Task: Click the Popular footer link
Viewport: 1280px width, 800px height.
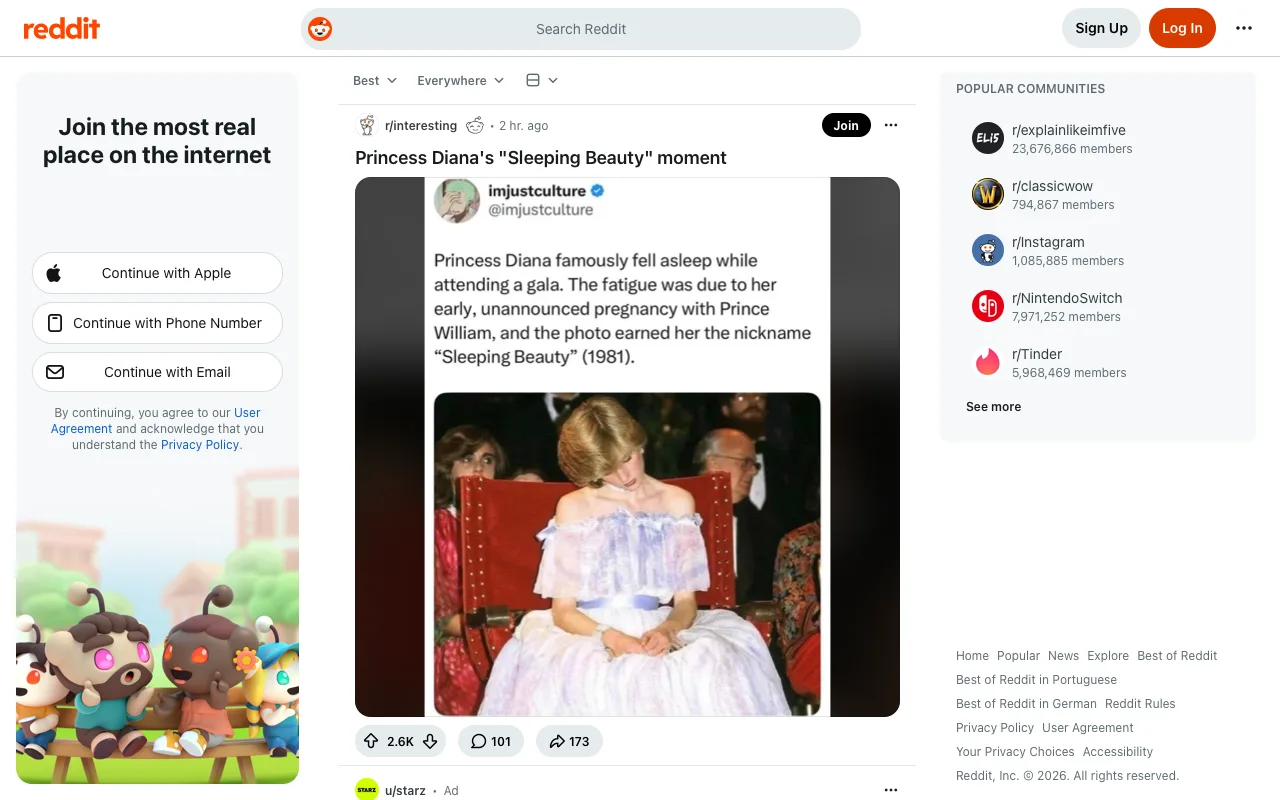Action: click(x=1018, y=656)
